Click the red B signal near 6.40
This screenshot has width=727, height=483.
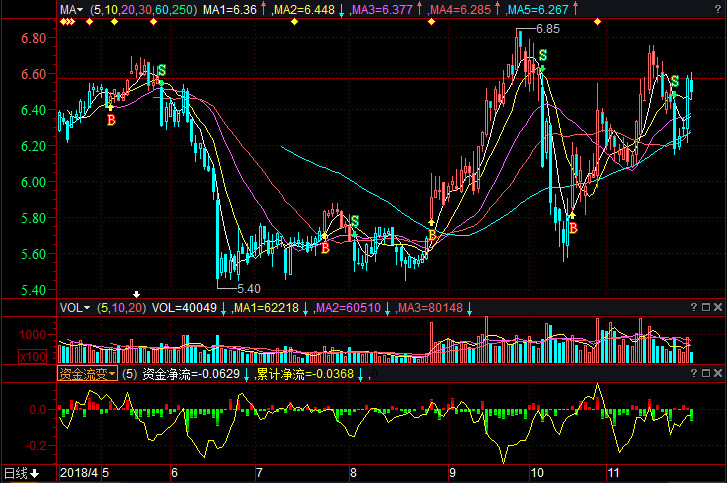pos(111,120)
